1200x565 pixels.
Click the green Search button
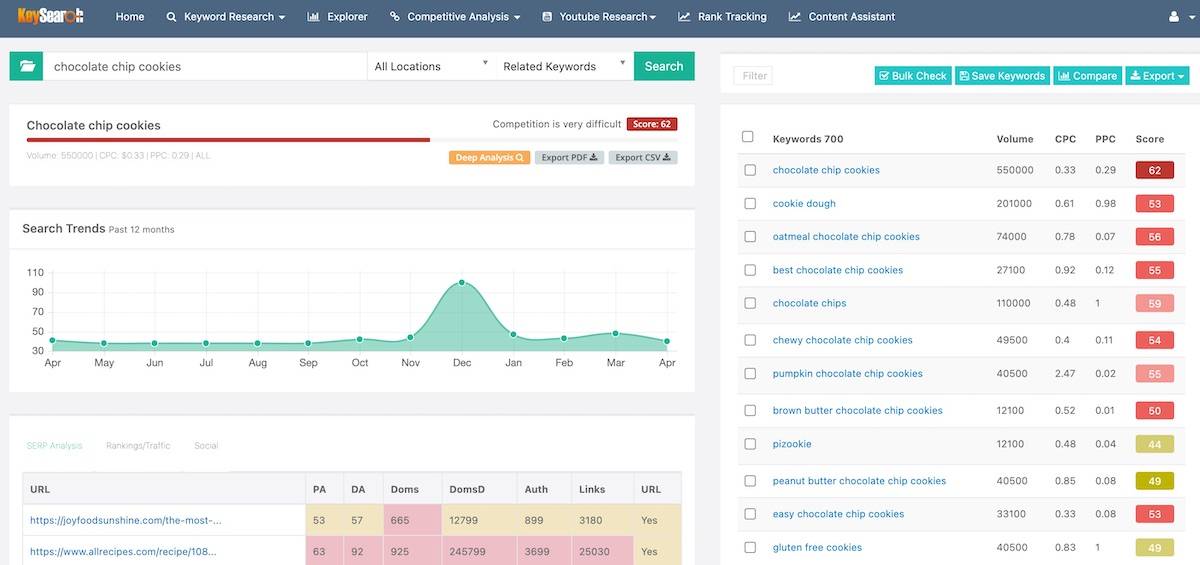[x=664, y=66]
